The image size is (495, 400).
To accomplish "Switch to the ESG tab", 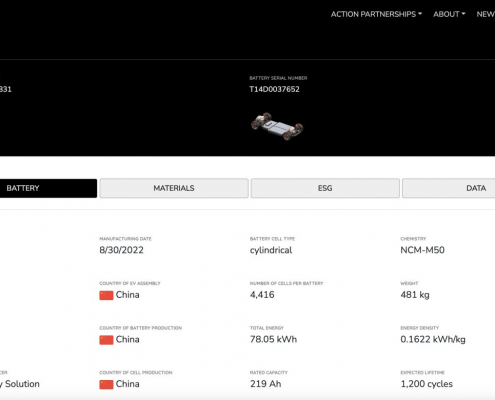I will tap(325, 188).
